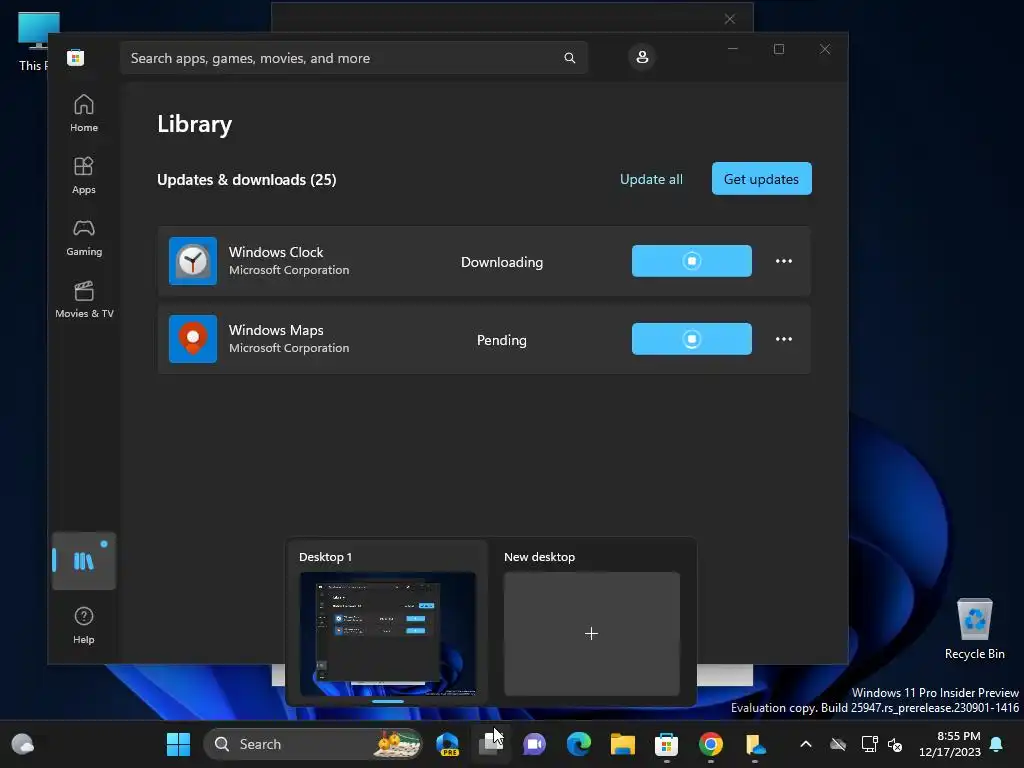
Task: Expand hidden system tray icons
Action: pyautogui.click(x=806, y=744)
